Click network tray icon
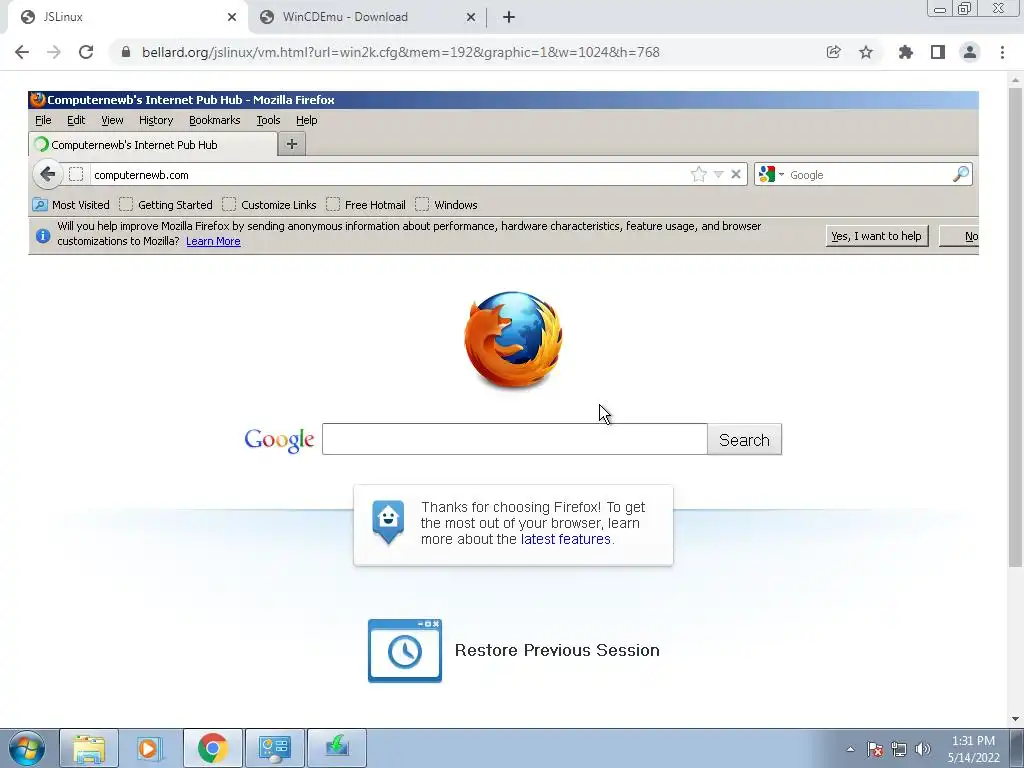This screenshot has width=1024, height=768. pyautogui.click(x=899, y=749)
